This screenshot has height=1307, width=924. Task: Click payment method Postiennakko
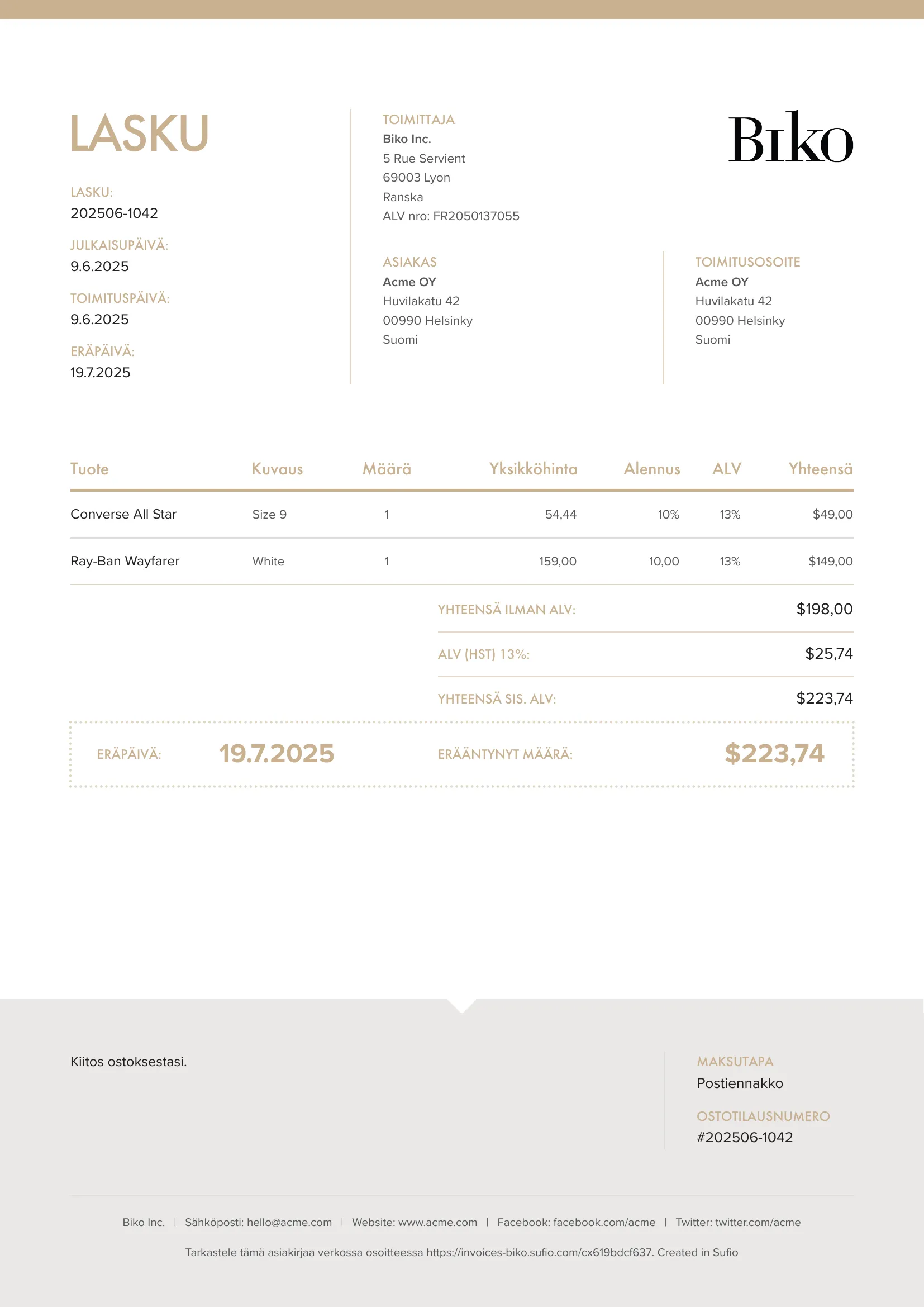click(x=740, y=1083)
